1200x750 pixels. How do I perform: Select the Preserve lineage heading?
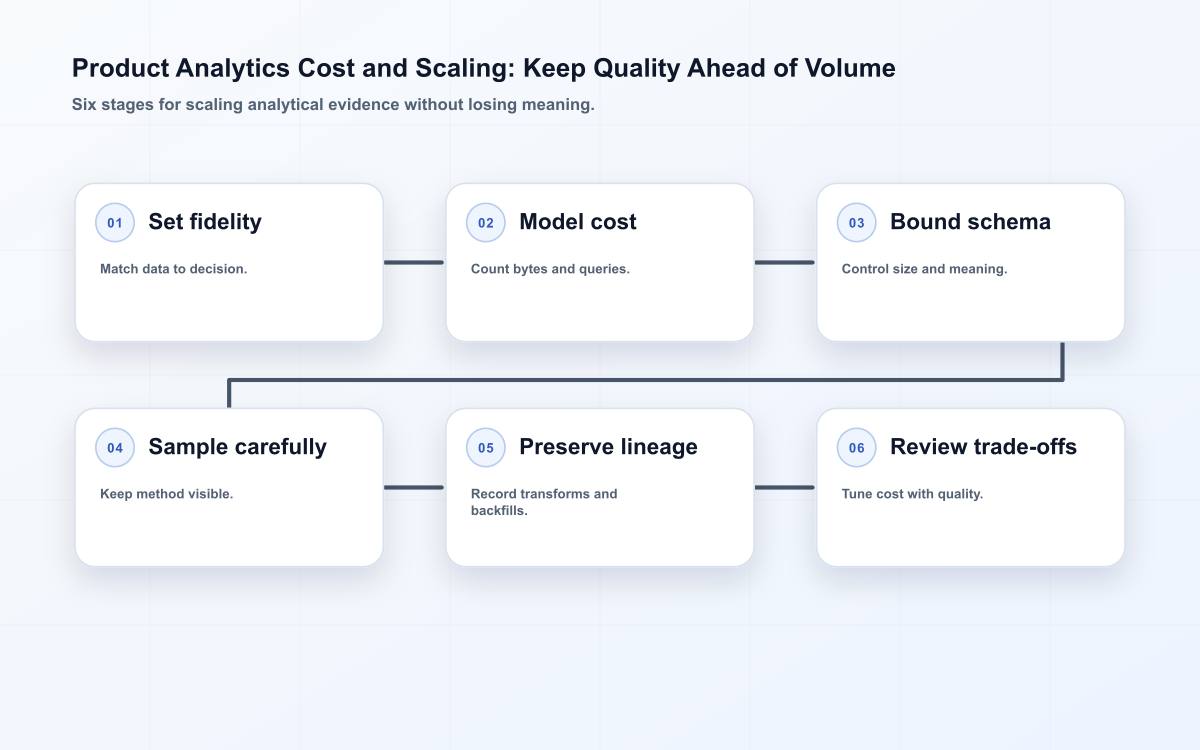tap(608, 447)
